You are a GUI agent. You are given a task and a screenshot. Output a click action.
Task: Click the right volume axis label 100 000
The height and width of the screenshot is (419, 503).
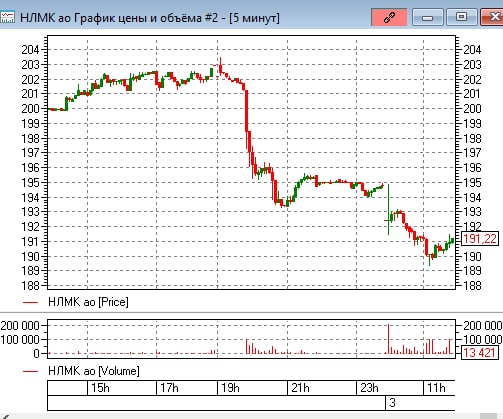[x=483, y=340]
